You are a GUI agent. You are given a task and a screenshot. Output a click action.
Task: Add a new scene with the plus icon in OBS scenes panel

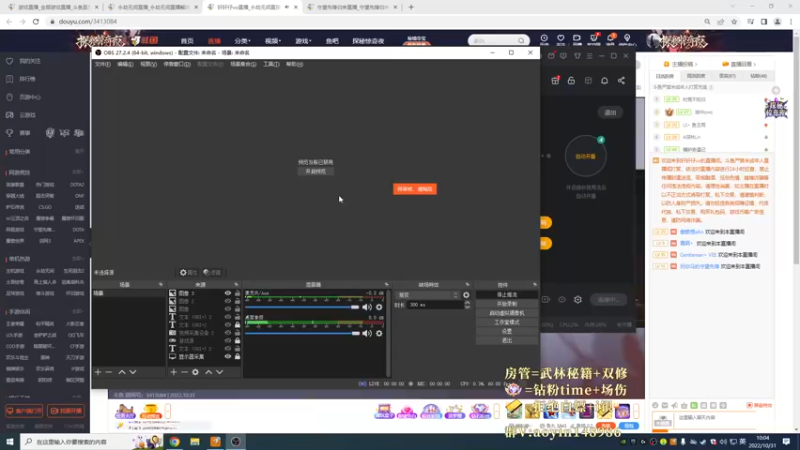98,372
